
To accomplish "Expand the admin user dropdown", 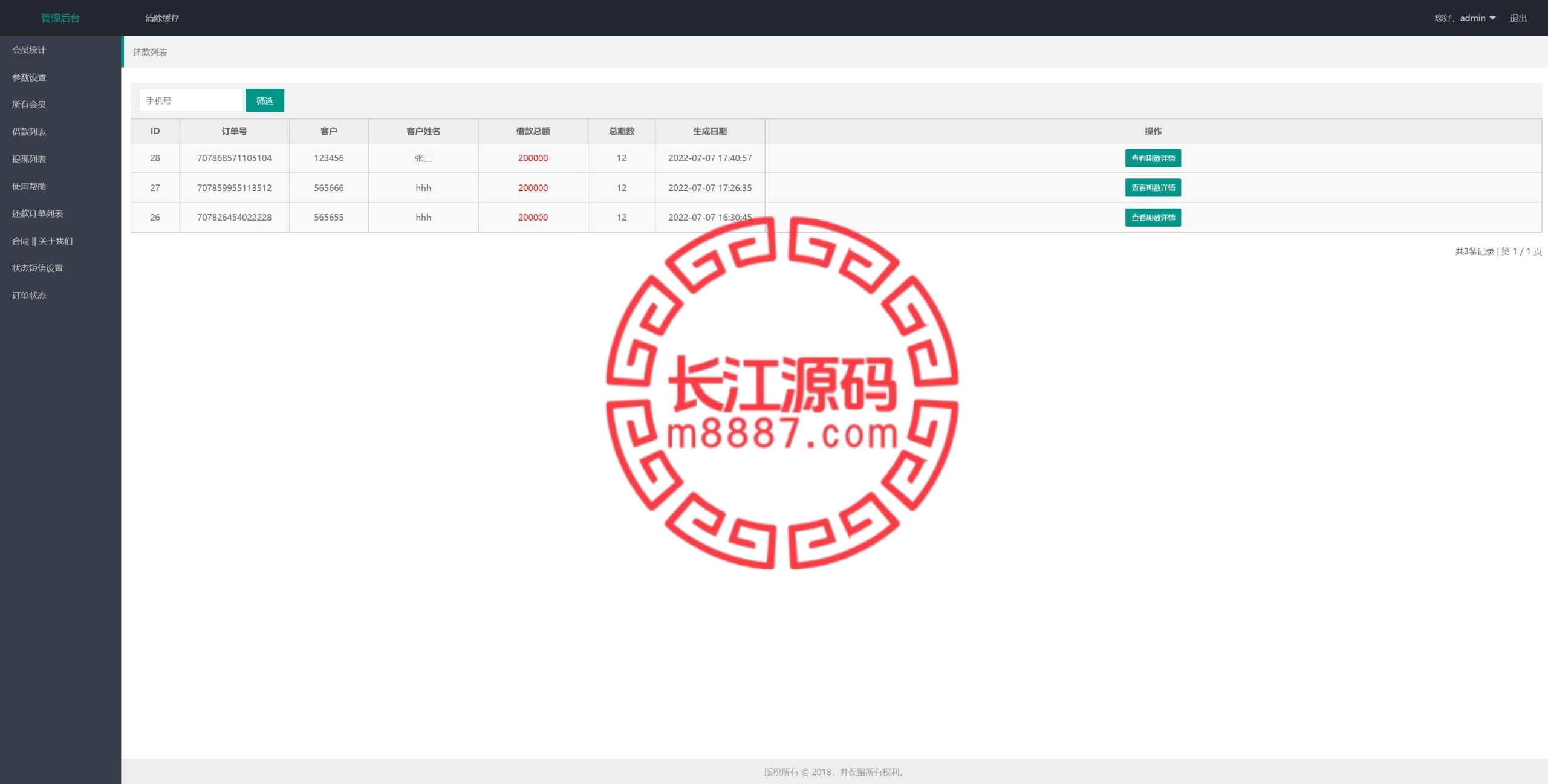I will pyautogui.click(x=1465, y=18).
